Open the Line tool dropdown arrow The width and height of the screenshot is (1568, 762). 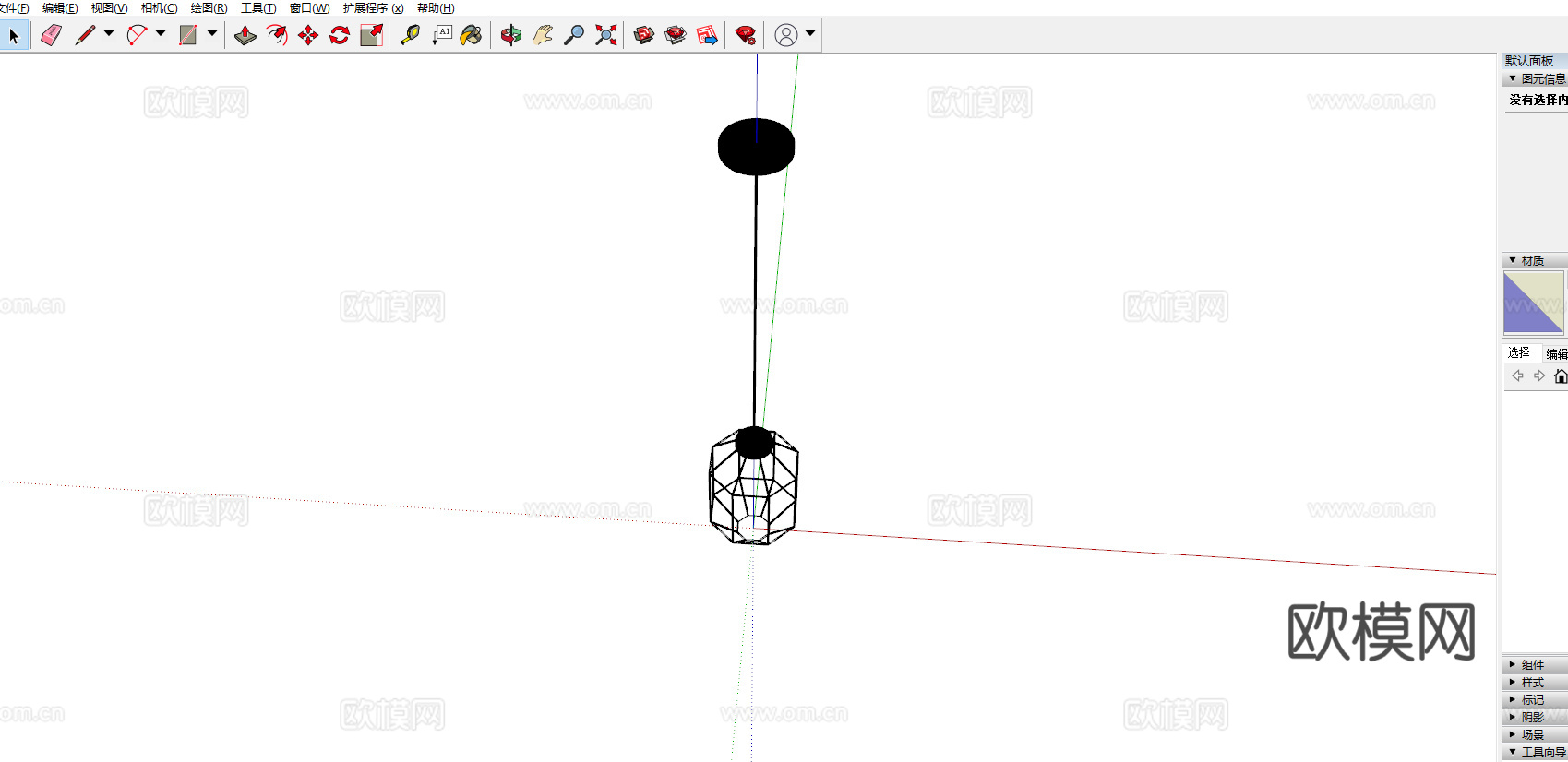109,34
